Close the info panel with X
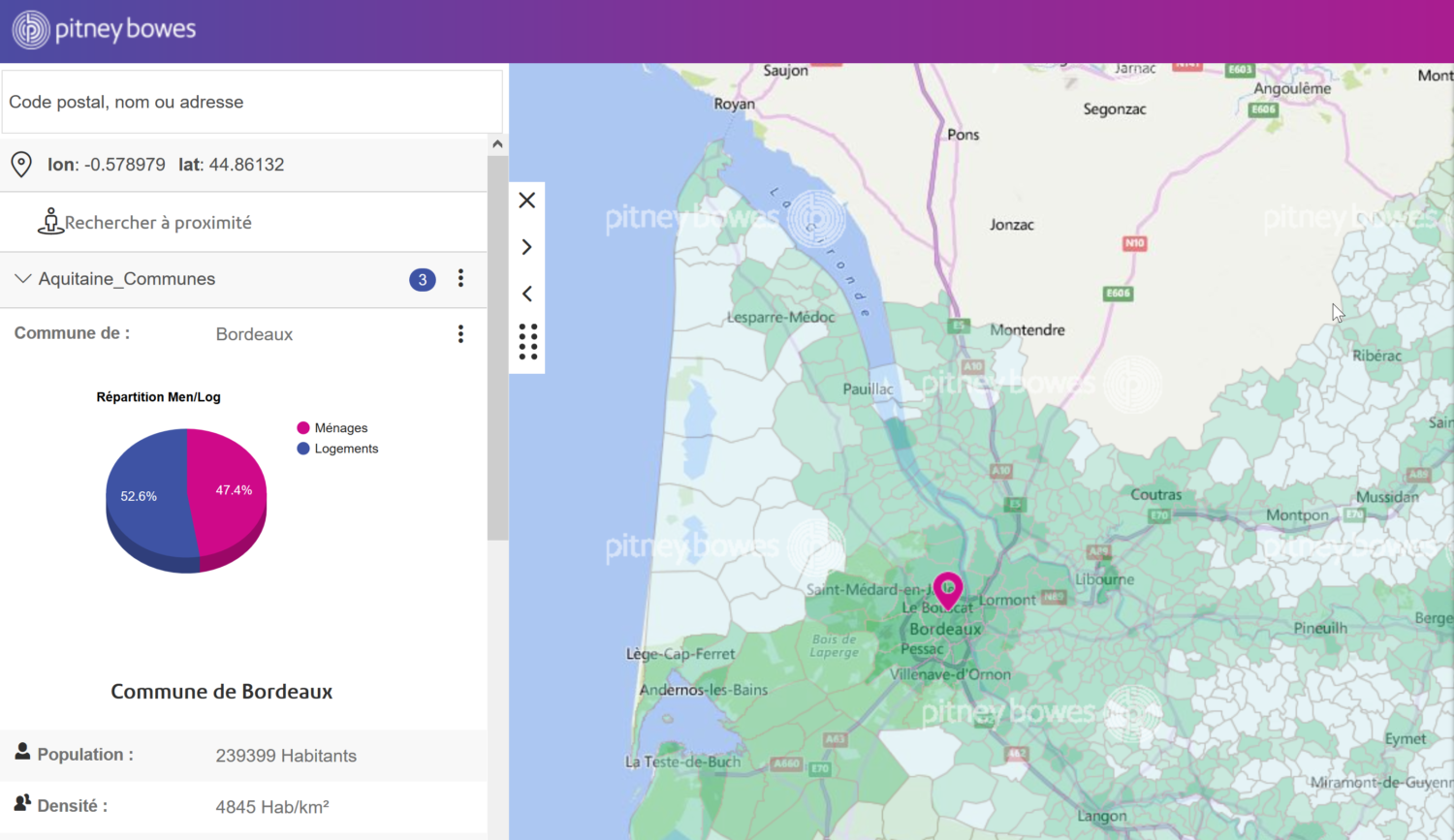Image resolution: width=1454 pixels, height=840 pixels. coord(527,201)
